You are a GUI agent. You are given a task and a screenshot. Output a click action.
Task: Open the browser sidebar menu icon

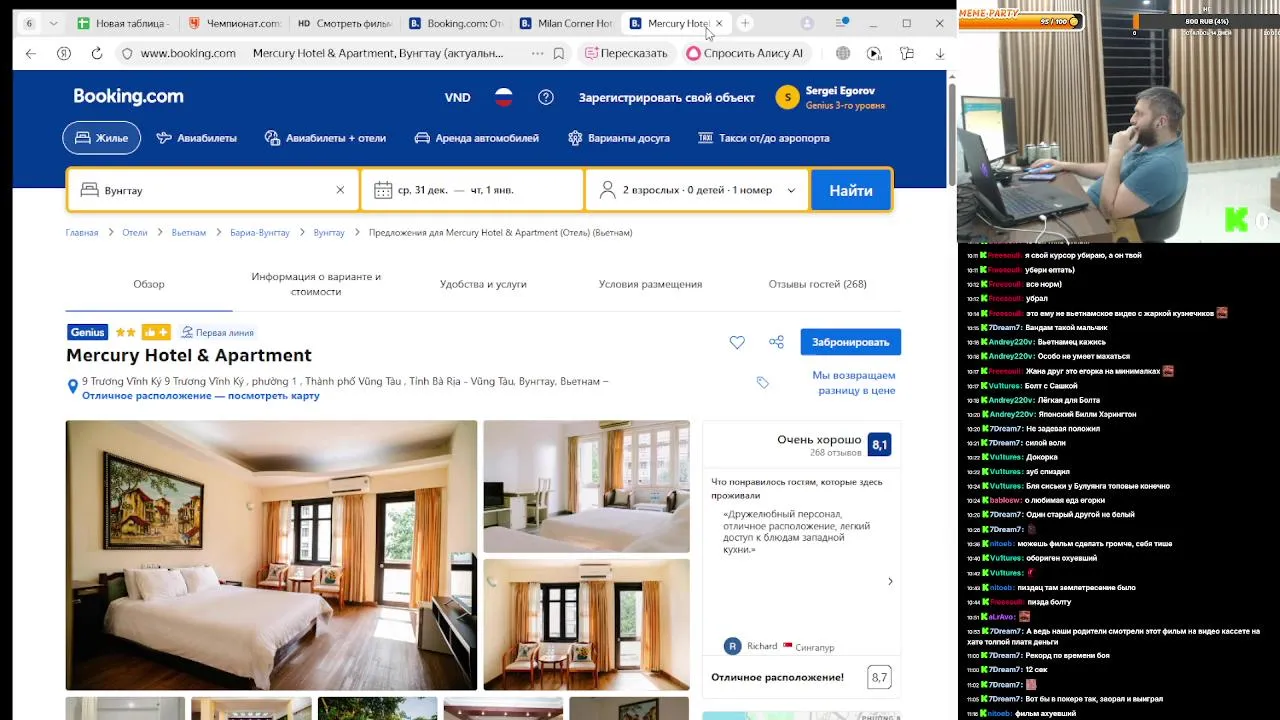point(842,23)
